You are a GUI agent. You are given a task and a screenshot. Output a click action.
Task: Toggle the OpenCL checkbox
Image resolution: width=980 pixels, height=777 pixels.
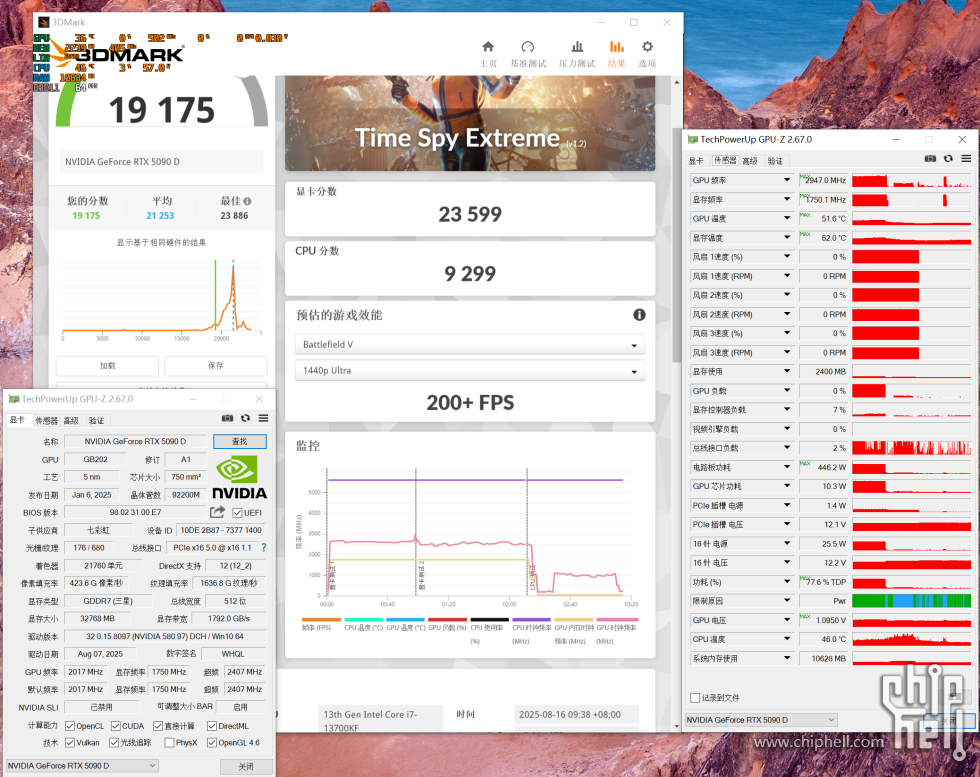coord(70,726)
